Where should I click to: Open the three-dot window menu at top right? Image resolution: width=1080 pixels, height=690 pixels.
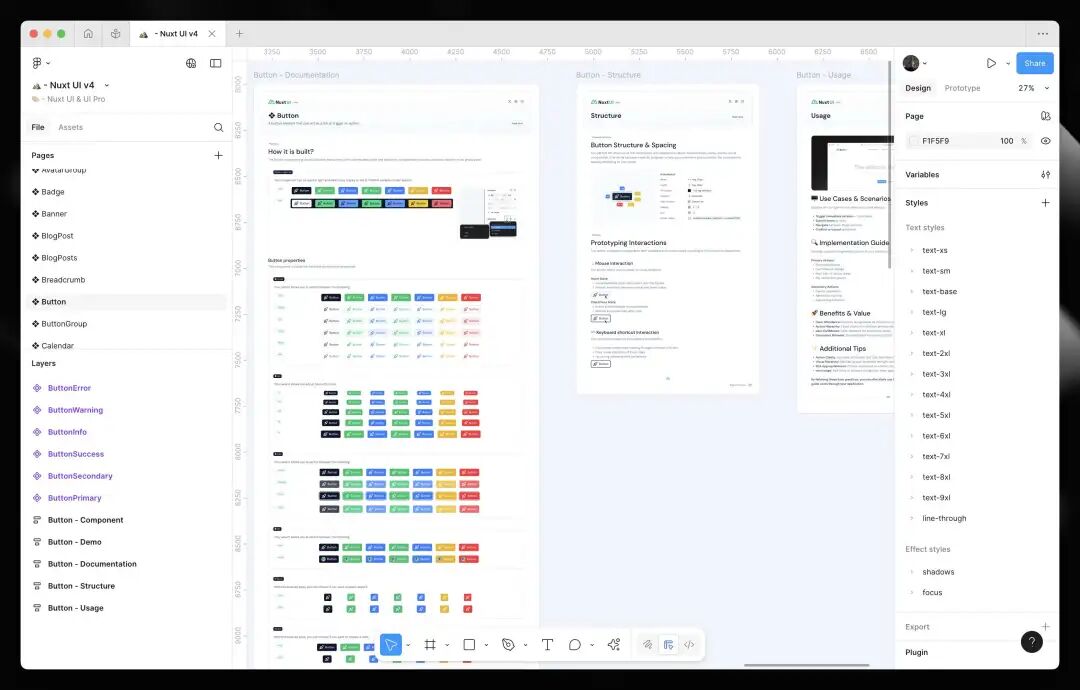1043,34
